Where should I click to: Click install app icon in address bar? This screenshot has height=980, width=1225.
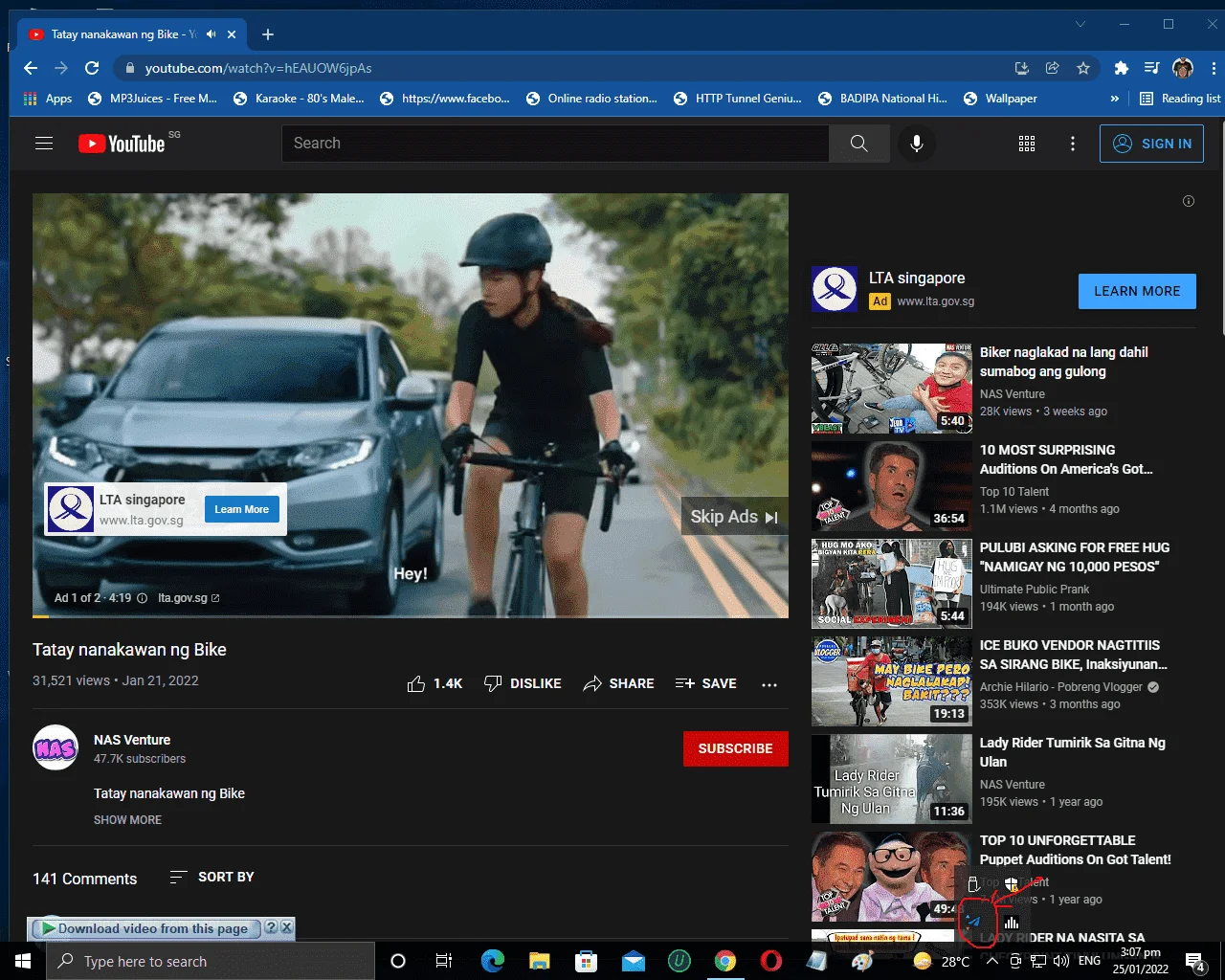1022,68
